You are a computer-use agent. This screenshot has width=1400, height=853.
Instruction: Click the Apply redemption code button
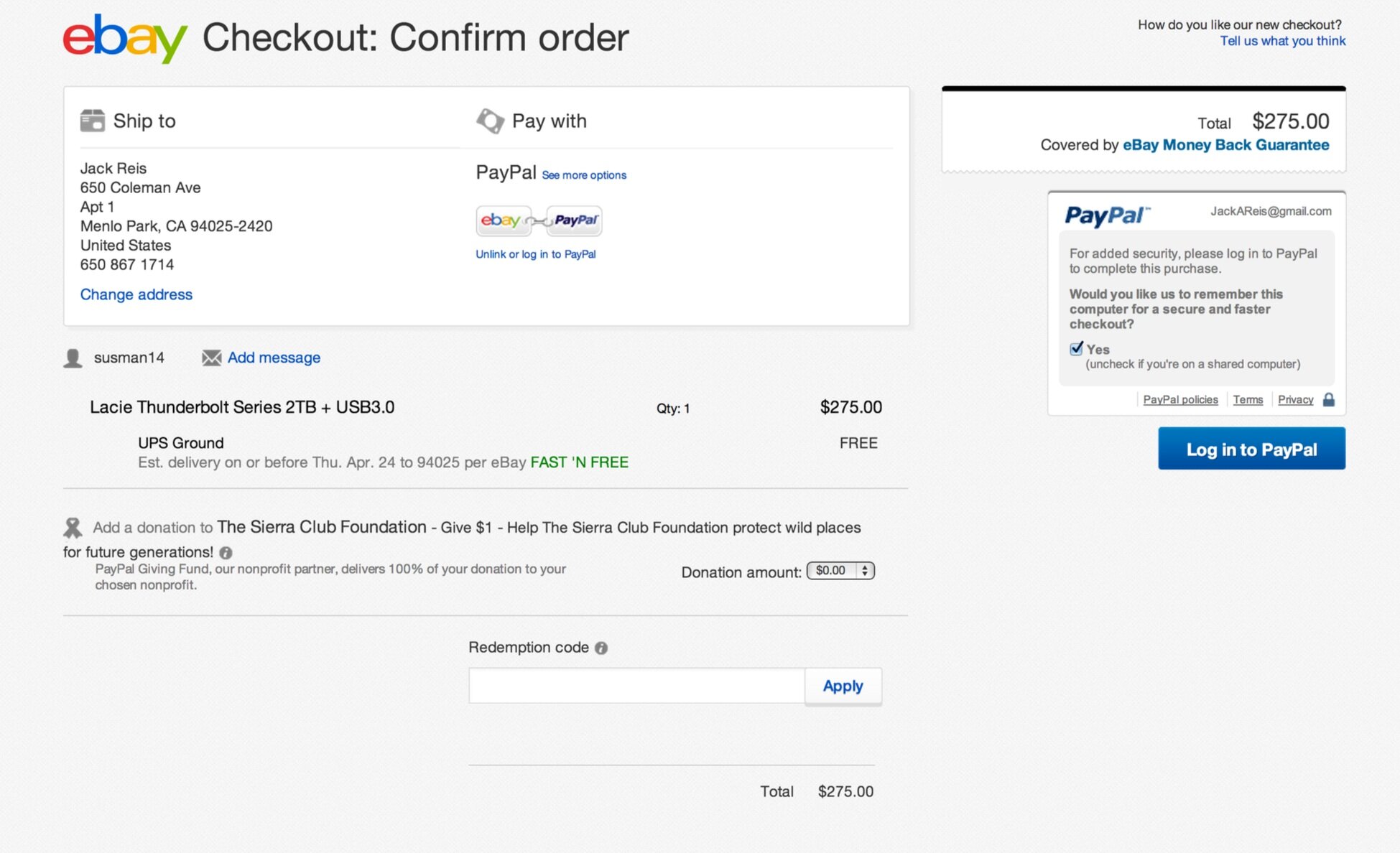coord(843,686)
